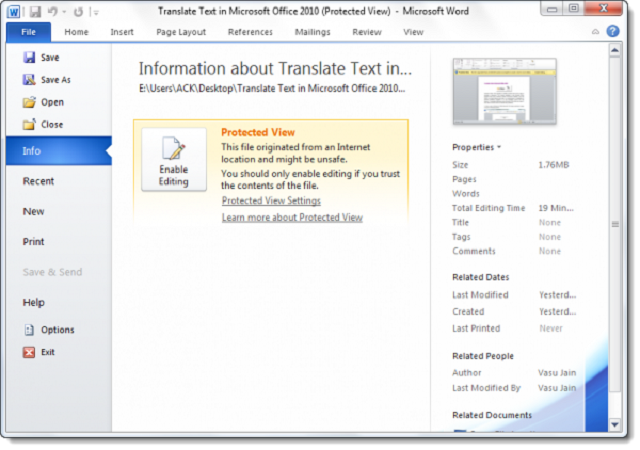
Task: Click the scrollbar down arrow
Action: 615,425
